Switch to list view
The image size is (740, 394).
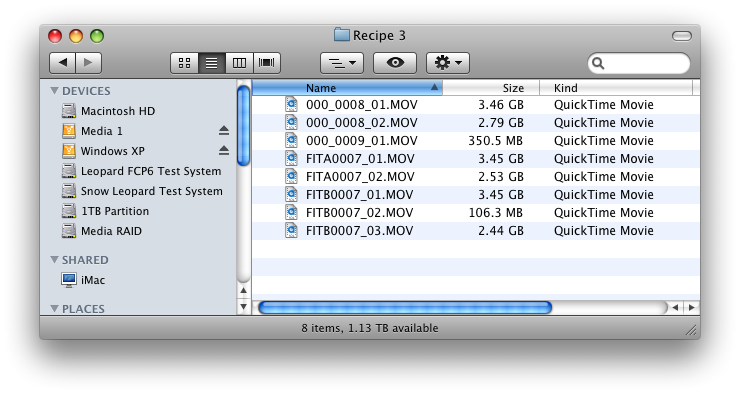tap(212, 63)
